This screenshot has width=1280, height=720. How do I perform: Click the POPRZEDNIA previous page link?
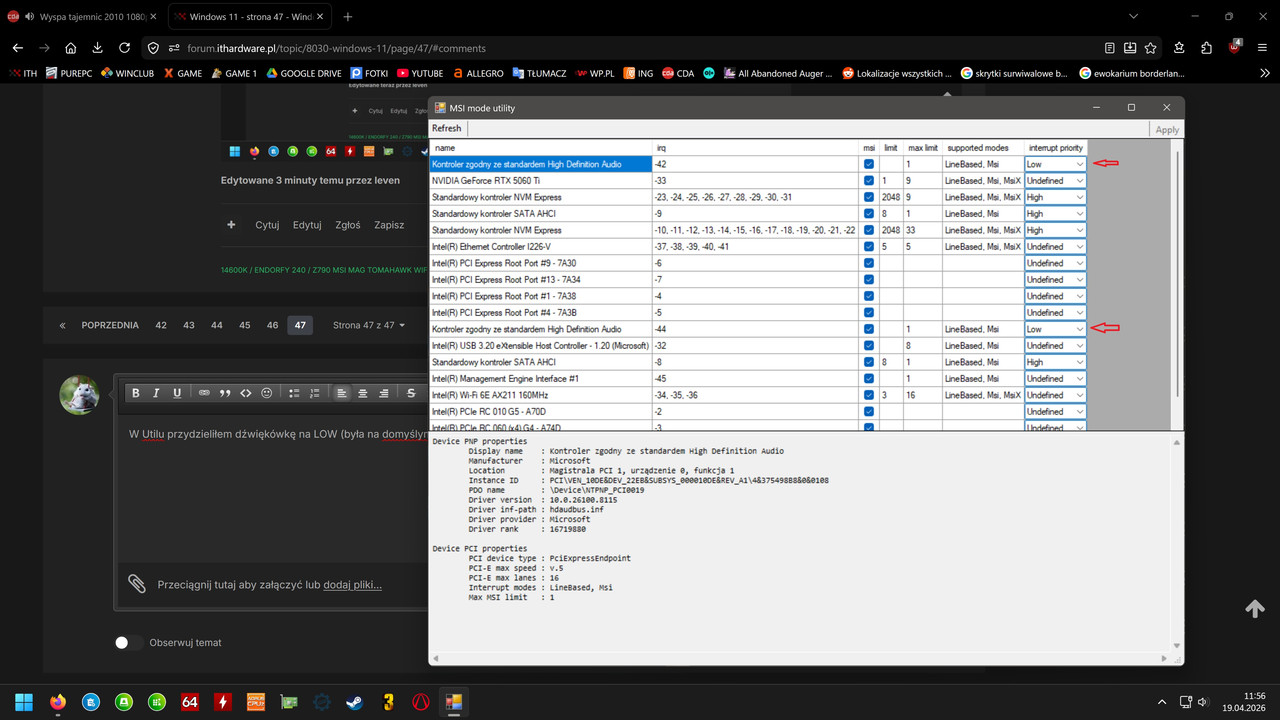pyautogui.click(x=110, y=325)
